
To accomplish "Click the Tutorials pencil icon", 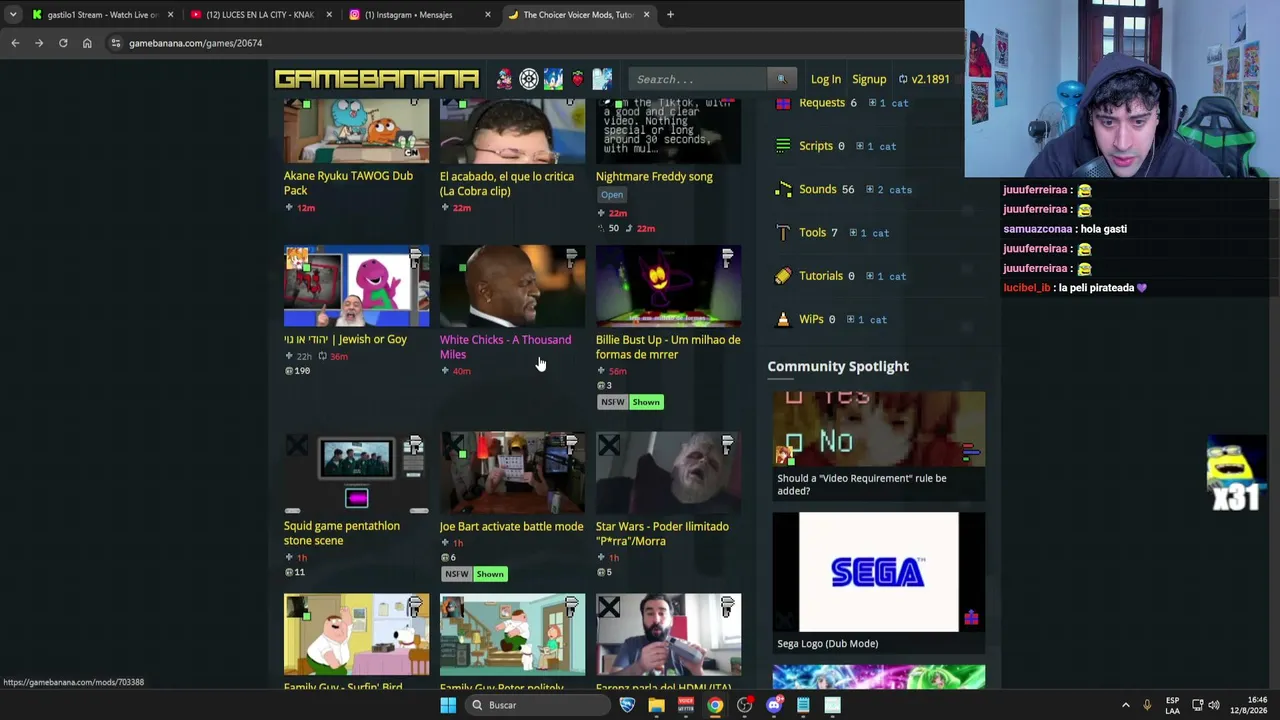I will pos(783,276).
